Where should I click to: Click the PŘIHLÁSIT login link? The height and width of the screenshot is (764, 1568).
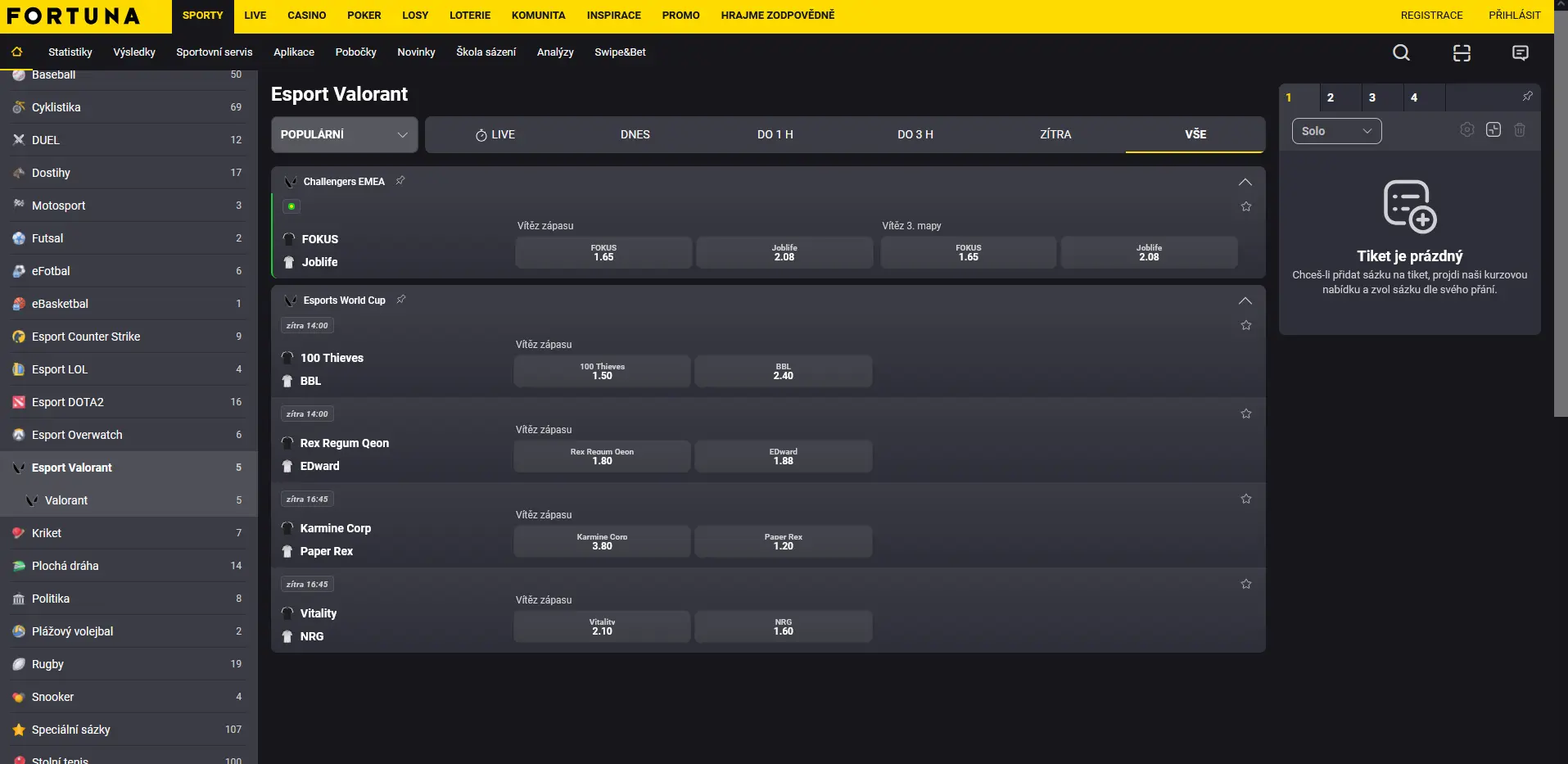point(1515,16)
